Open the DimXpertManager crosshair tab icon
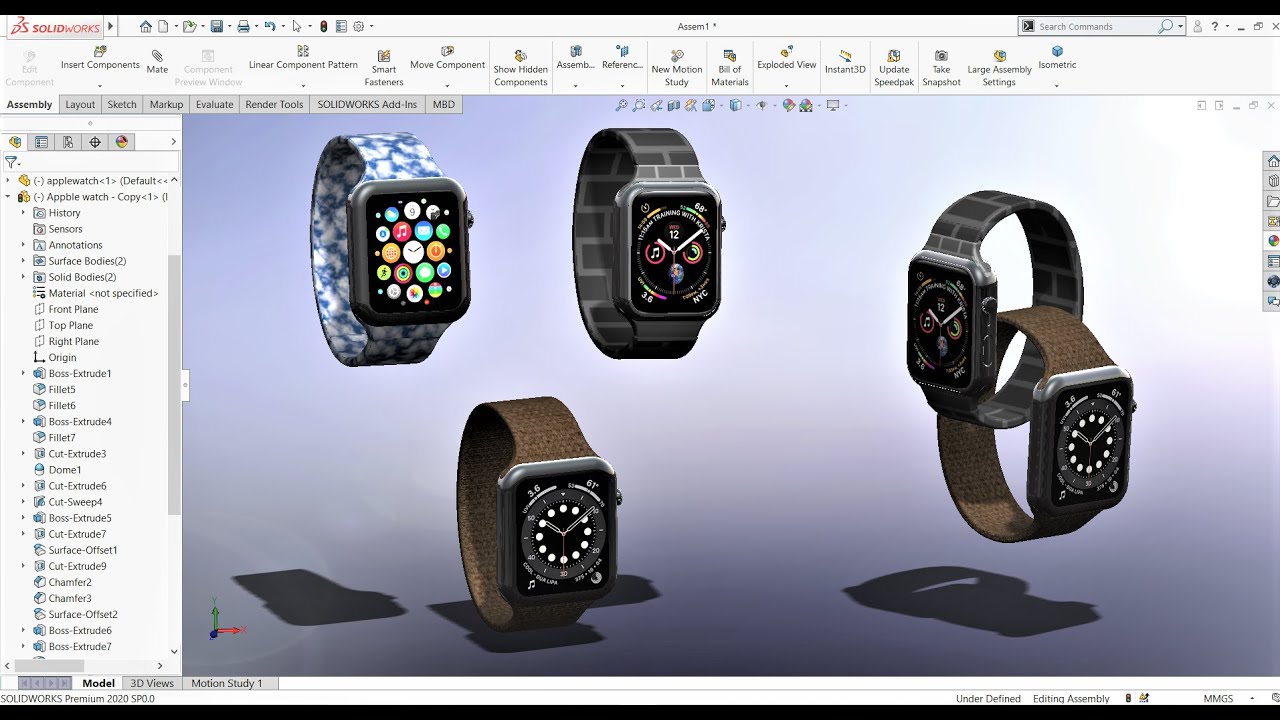 [x=95, y=142]
